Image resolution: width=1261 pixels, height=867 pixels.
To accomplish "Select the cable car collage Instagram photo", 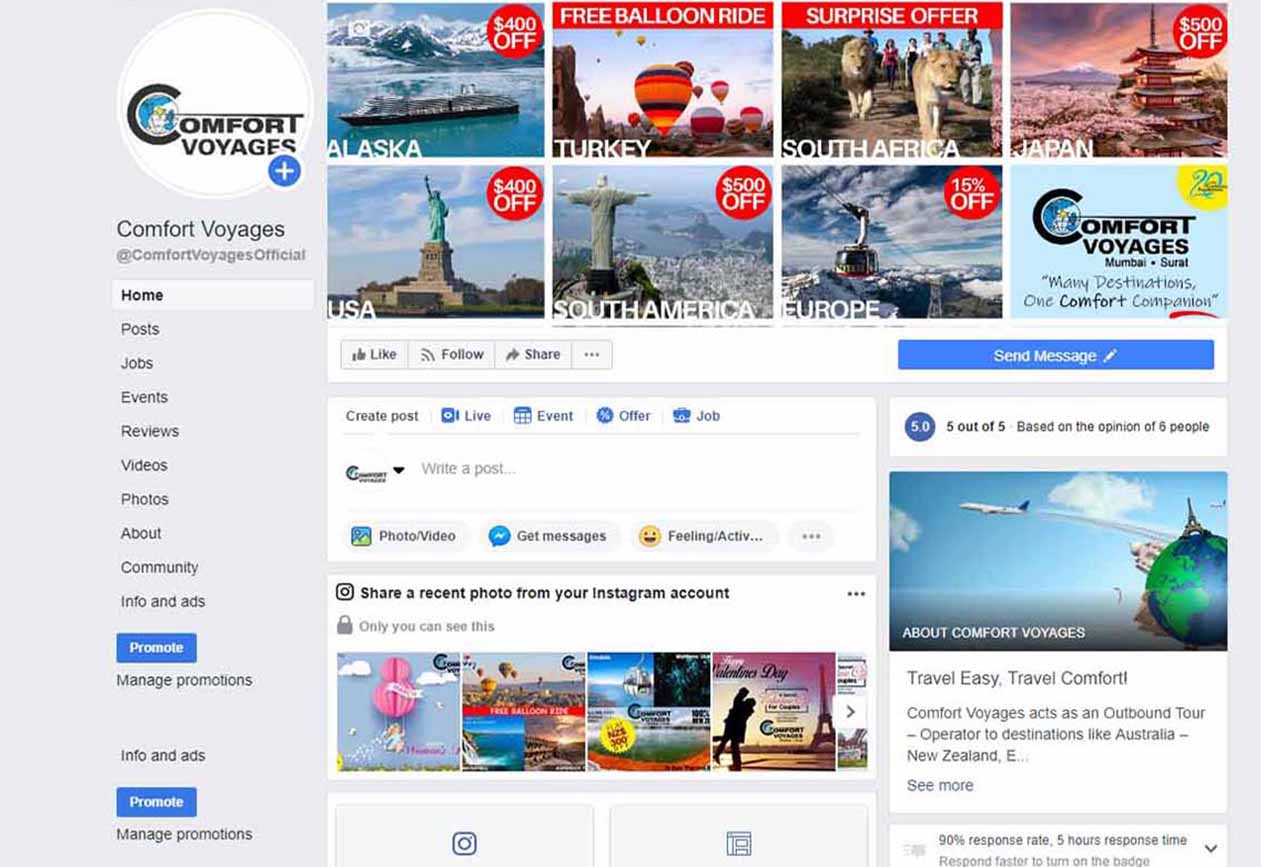I will point(649,712).
